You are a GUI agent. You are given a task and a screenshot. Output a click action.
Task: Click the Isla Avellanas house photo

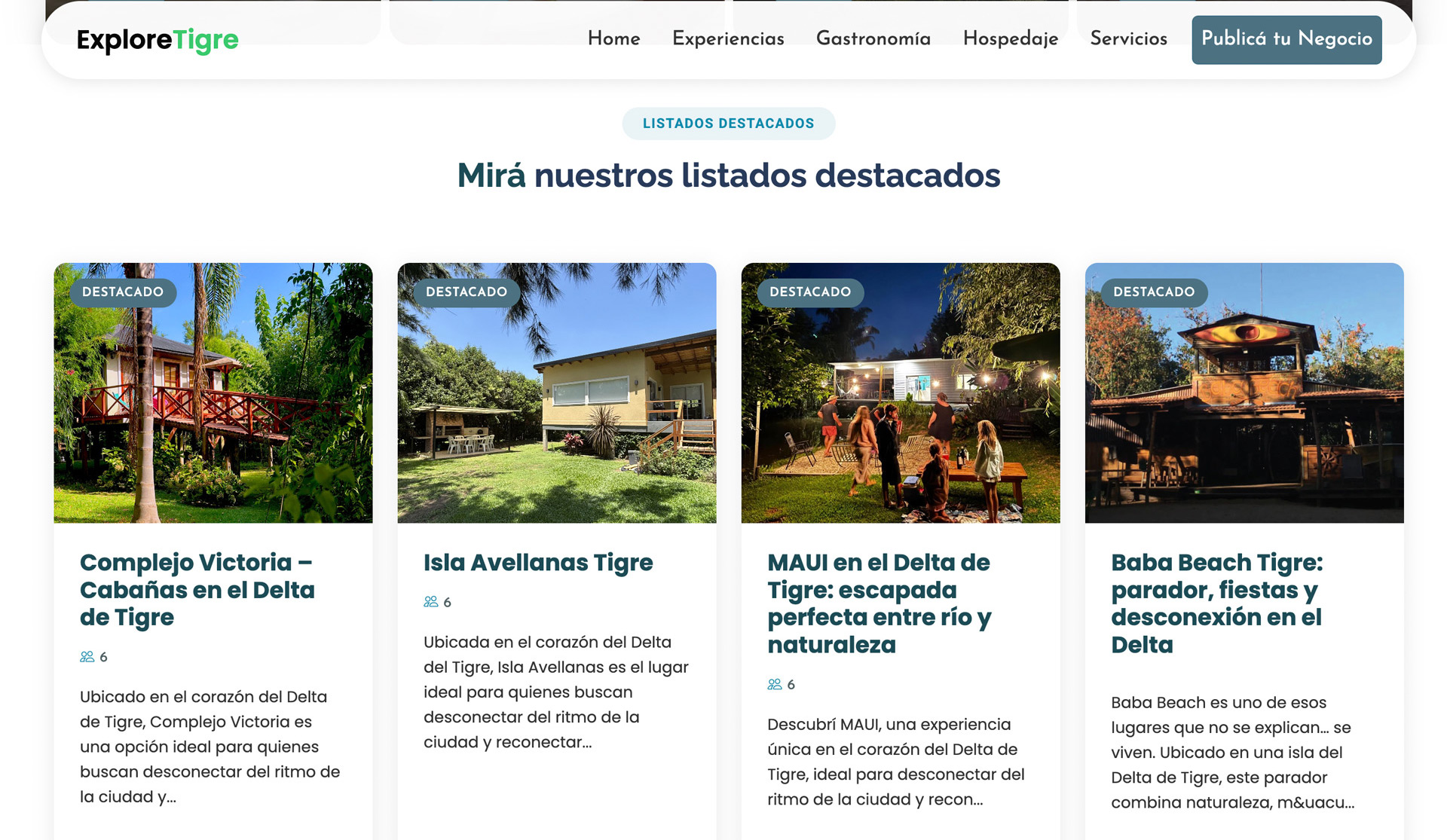click(556, 393)
